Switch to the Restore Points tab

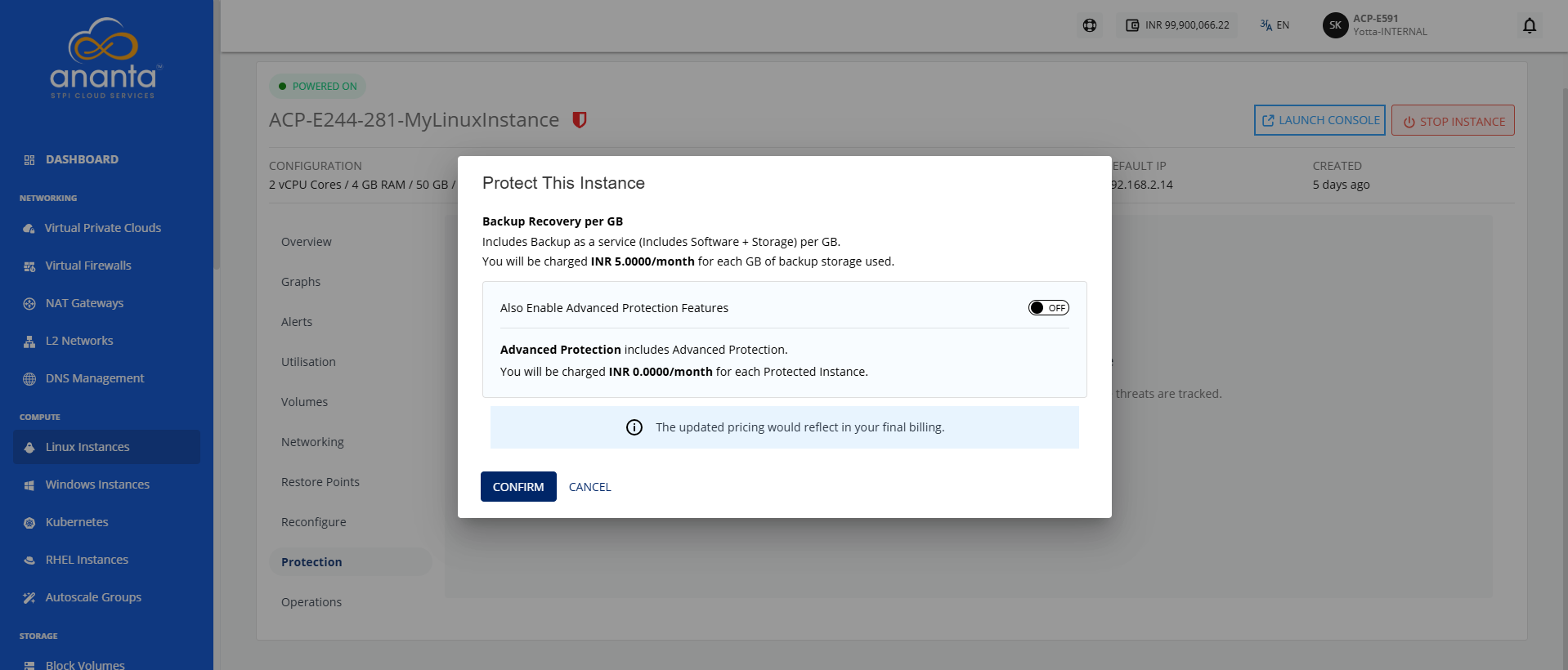(x=320, y=482)
